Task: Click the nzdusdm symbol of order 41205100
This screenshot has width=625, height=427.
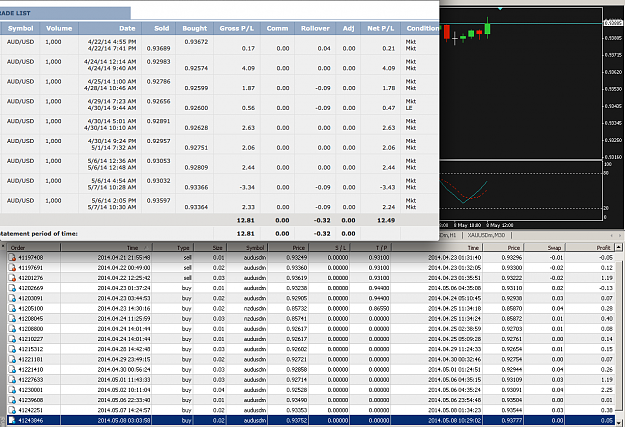Action: tap(255, 309)
